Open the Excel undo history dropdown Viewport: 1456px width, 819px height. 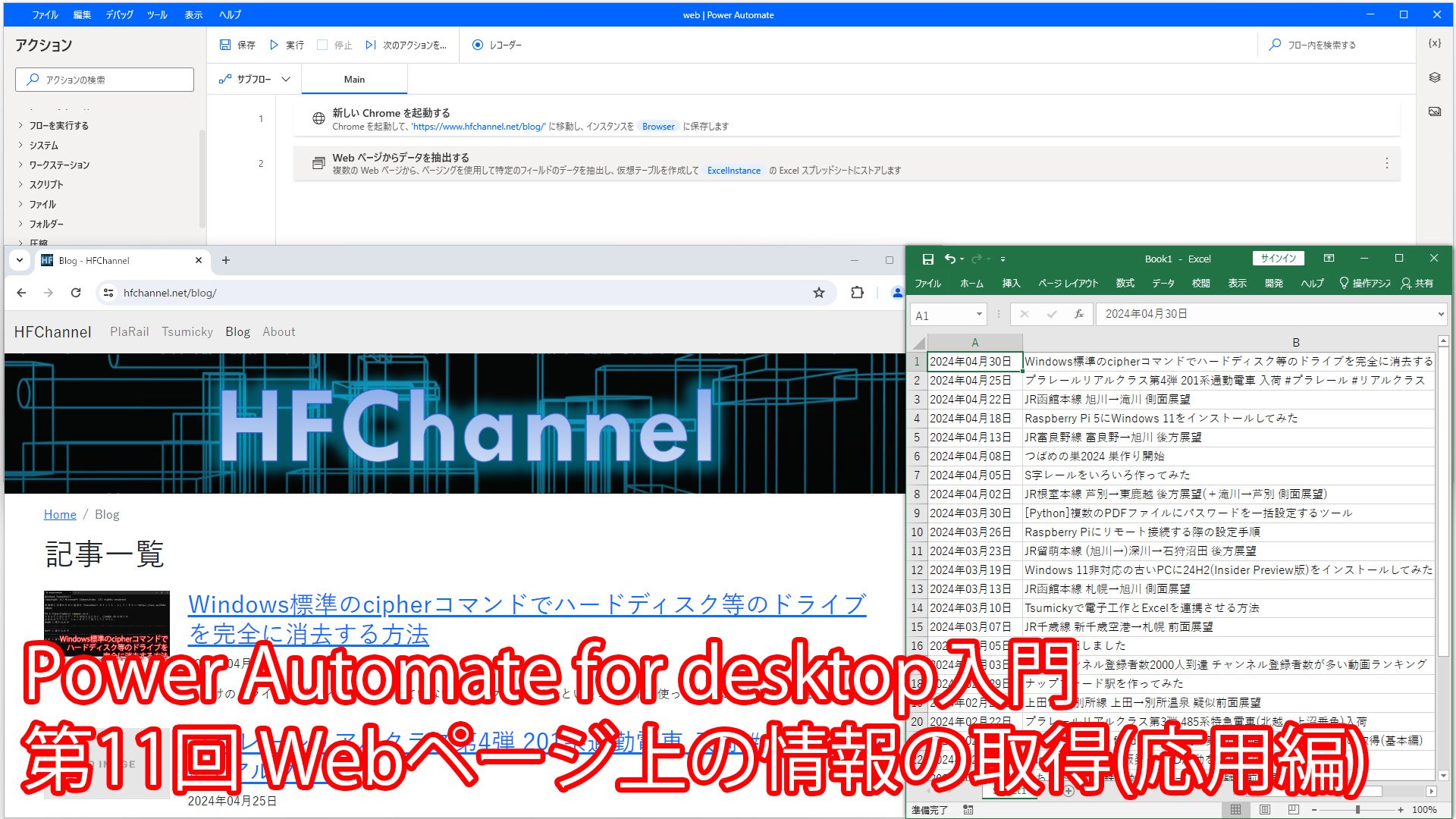[962, 259]
